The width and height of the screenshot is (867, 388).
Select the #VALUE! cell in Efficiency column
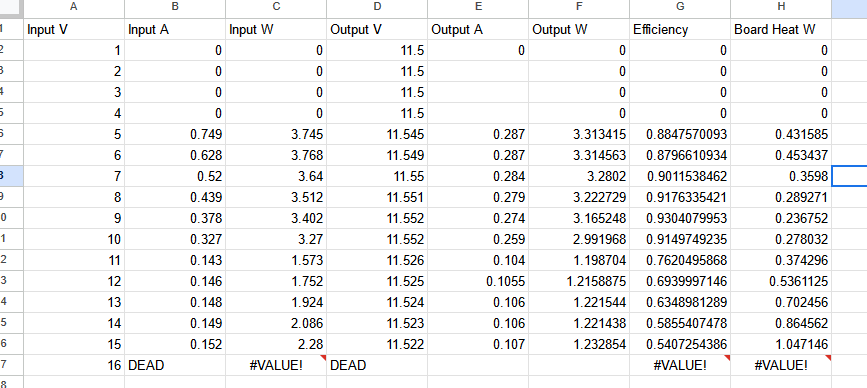[680, 365]
